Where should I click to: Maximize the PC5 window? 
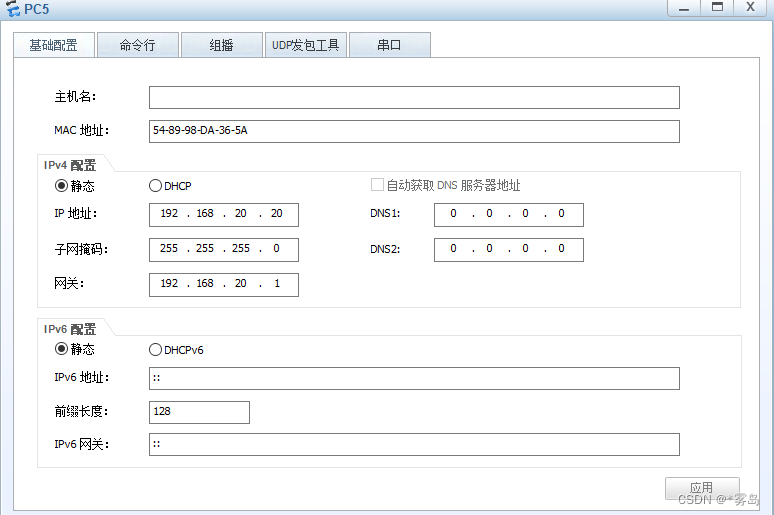click(x=717, y=8)
